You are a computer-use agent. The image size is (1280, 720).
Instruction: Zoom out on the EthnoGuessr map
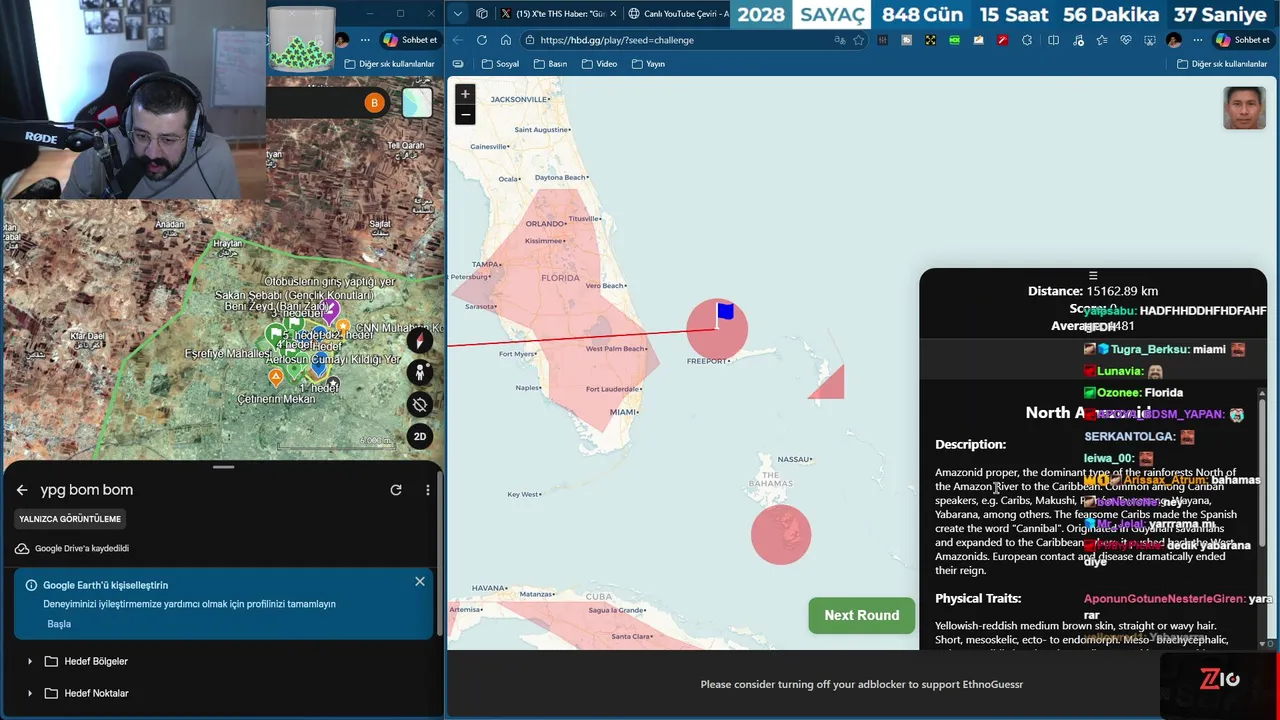pyautogui.click(x=464, y=115)
